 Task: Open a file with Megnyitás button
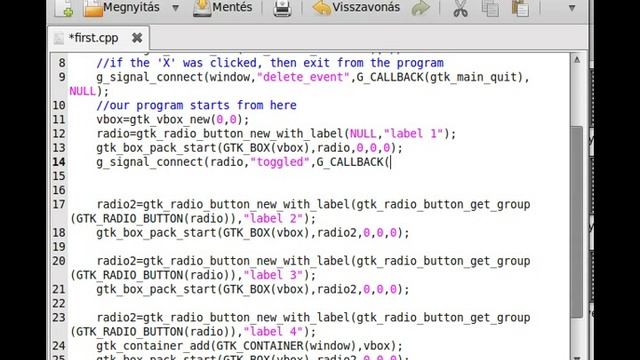pos(121,8)
